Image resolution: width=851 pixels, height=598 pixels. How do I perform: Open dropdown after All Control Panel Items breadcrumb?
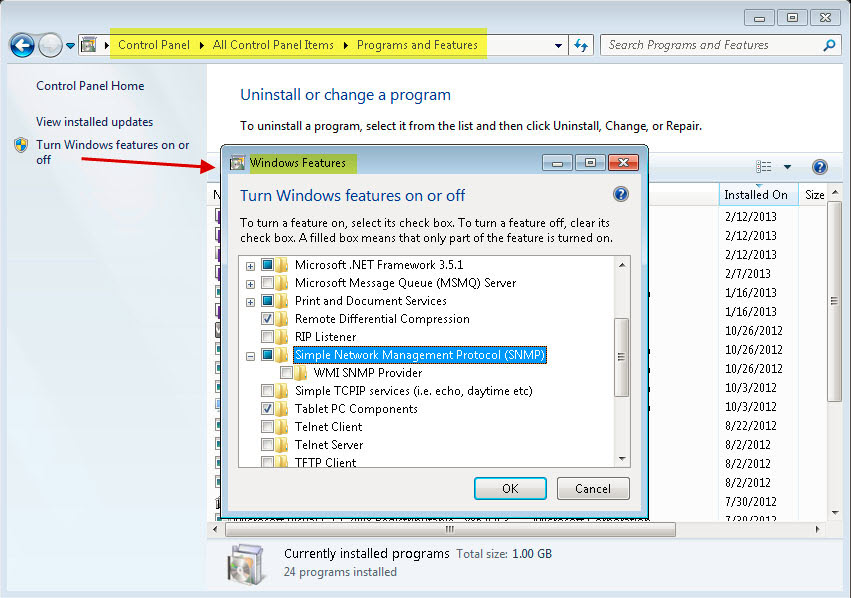[x=346, y=45]
